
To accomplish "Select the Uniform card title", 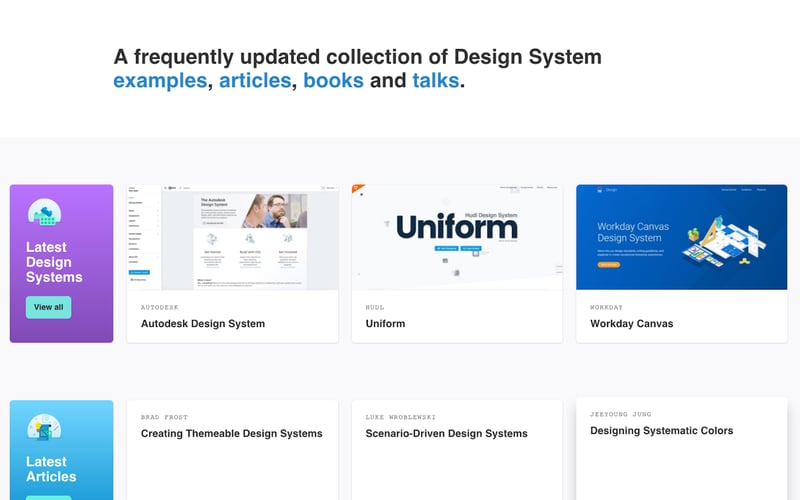I will coord(385,323).
